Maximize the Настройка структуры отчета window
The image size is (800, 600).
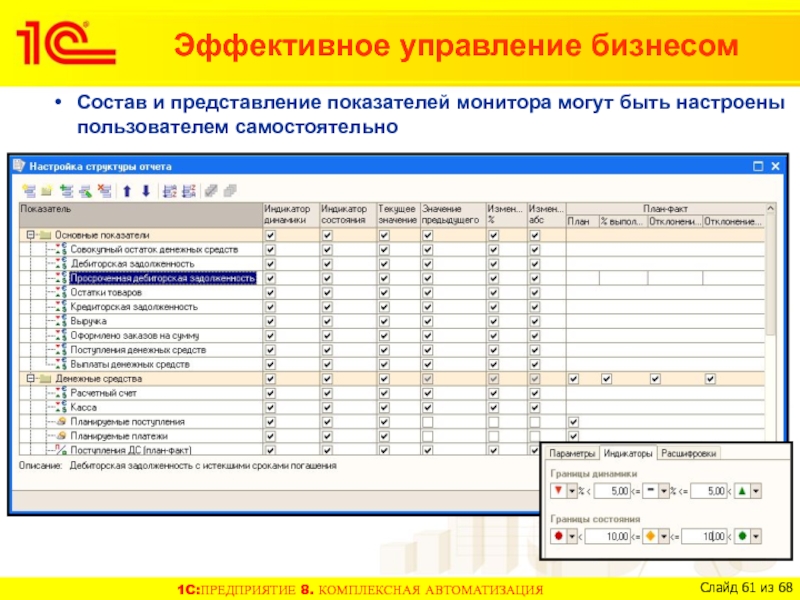758,166
